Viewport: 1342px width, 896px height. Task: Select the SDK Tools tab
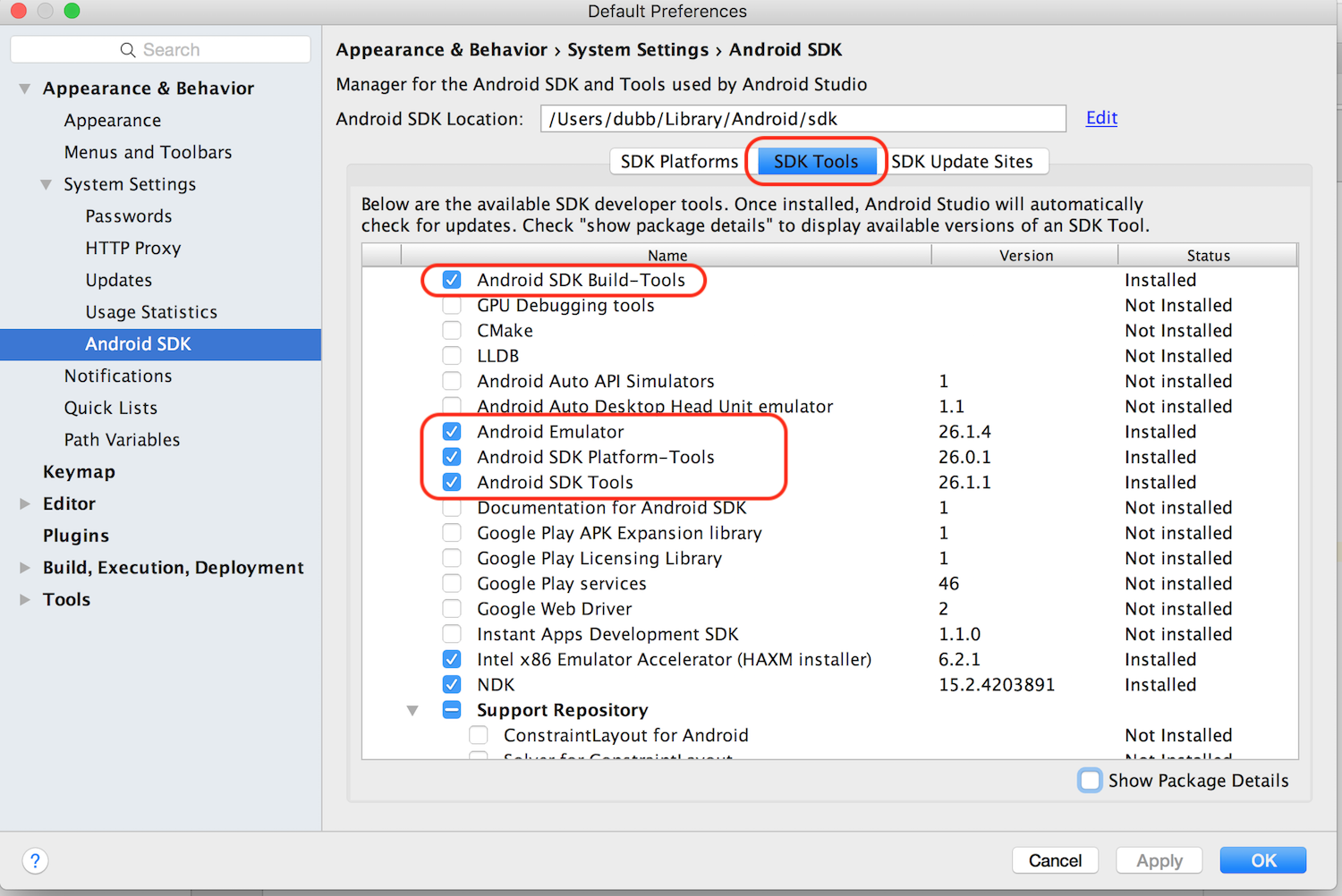pos(816,162)
